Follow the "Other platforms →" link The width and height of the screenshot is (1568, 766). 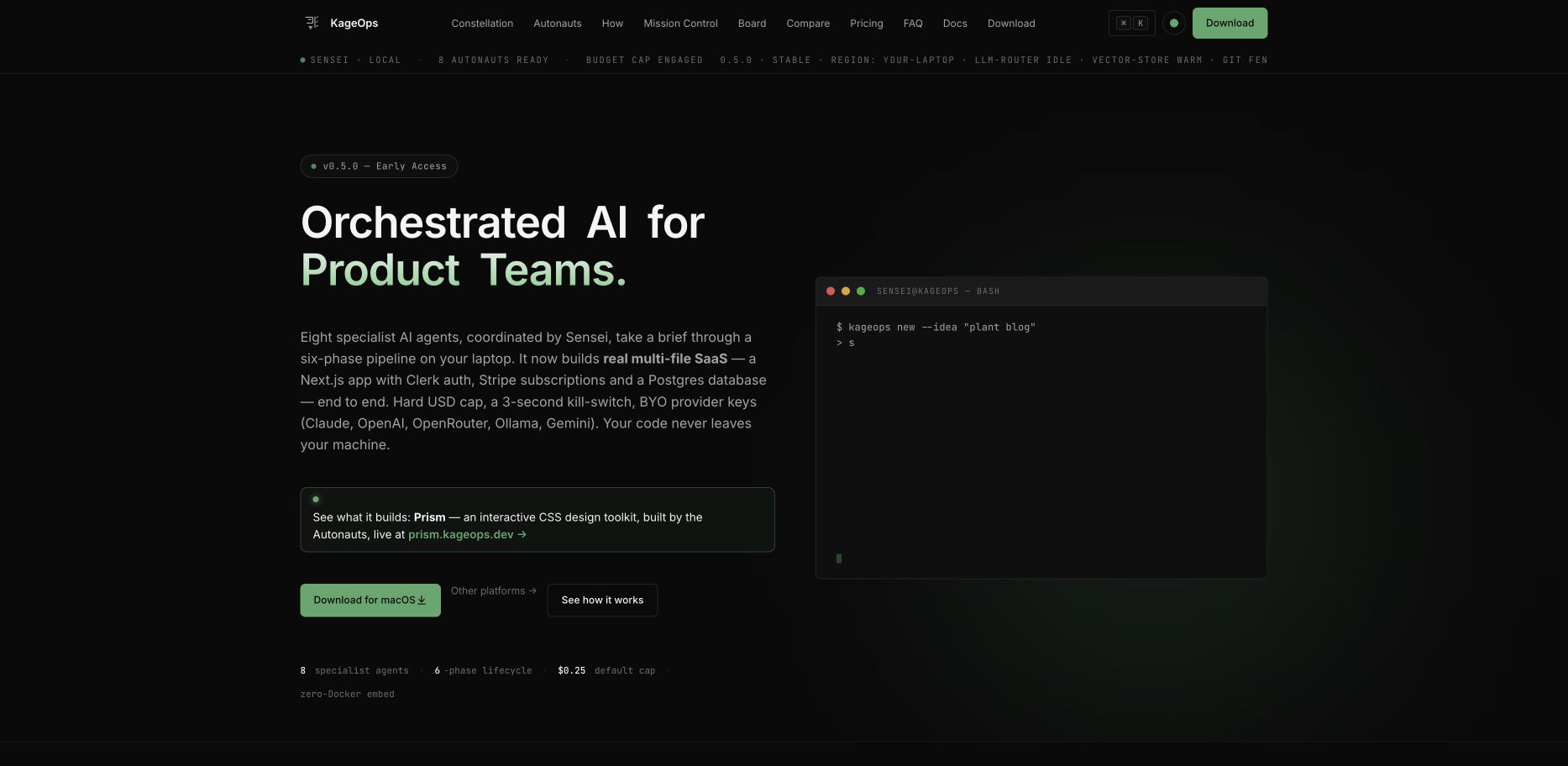[494, 590]
